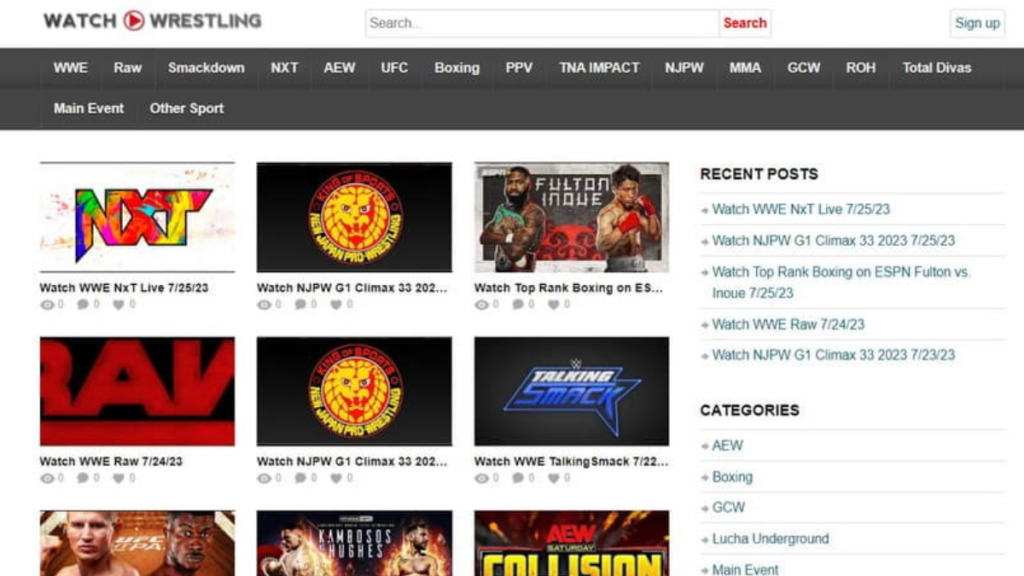Open post title Watch WWE Raw 7/24/23

pyautogui.click(x=111, y=462)
